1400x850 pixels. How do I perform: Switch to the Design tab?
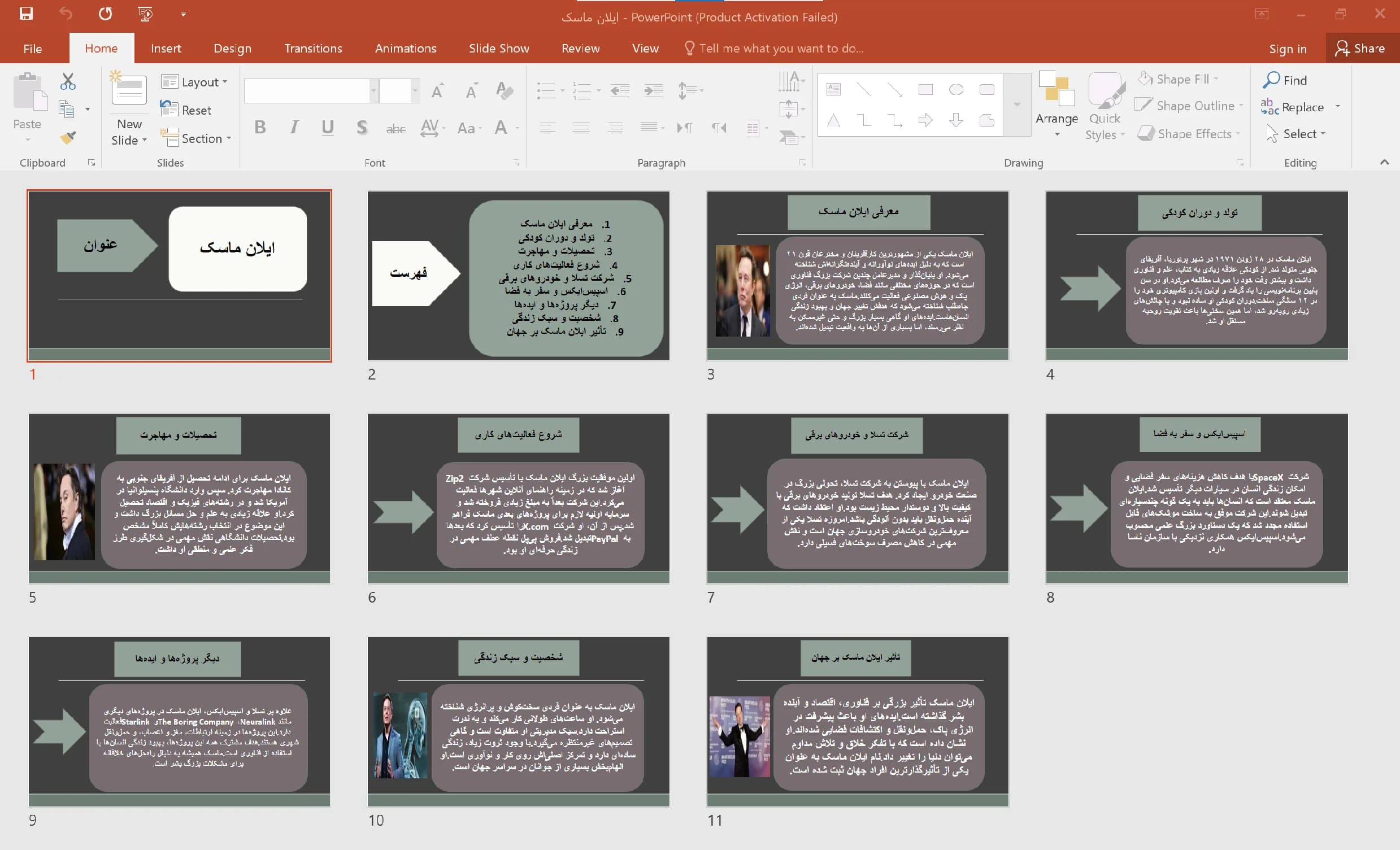point(232,49)
